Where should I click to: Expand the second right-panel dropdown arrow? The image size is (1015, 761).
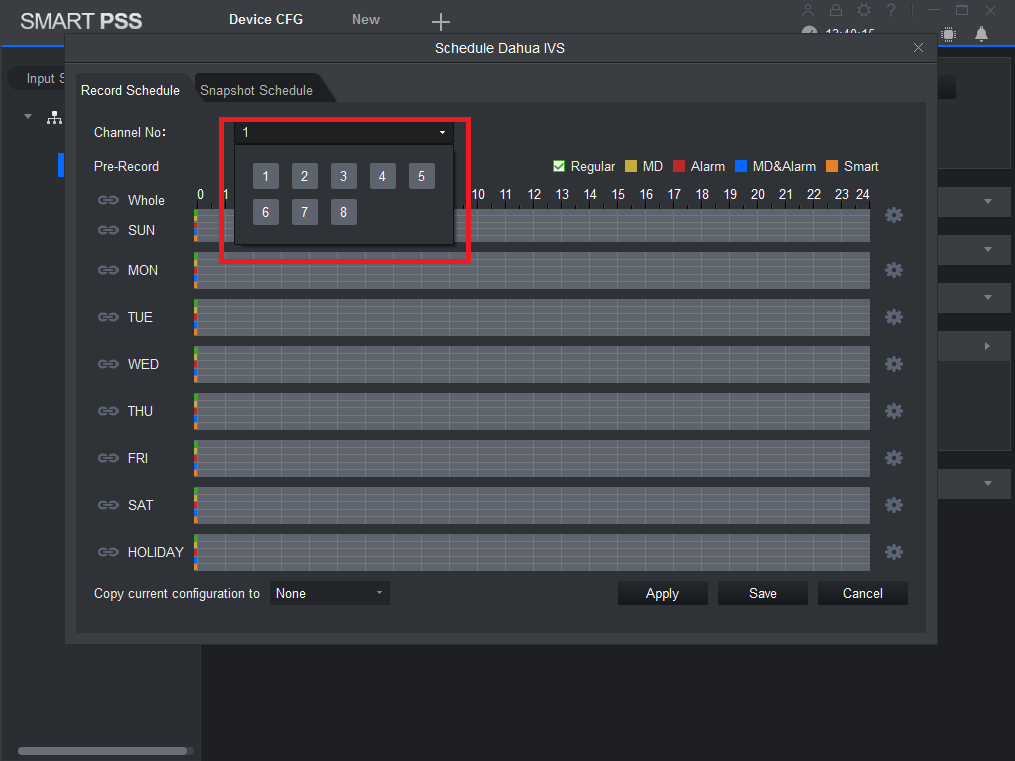tap(988, 249)
